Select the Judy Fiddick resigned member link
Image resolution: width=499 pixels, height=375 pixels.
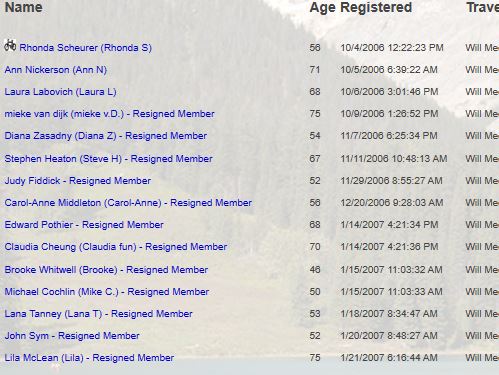click(78, 181)
